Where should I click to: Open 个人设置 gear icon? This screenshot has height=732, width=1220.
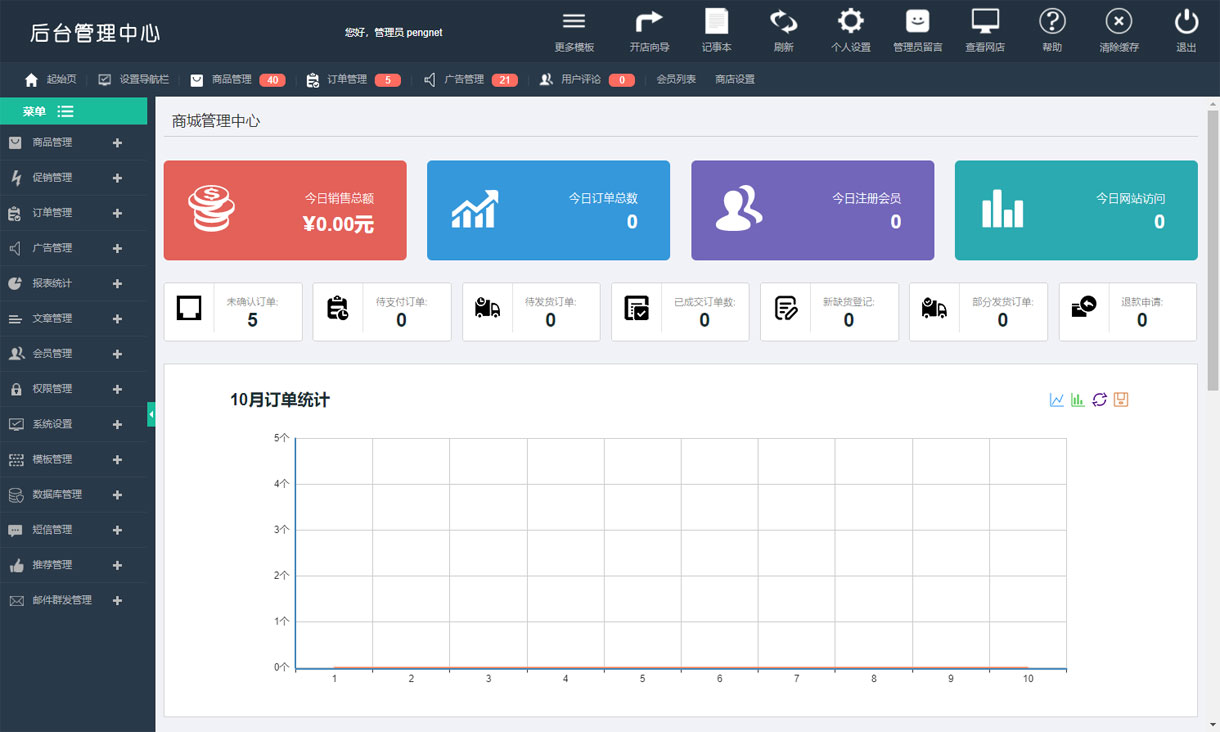pos(851,21)
